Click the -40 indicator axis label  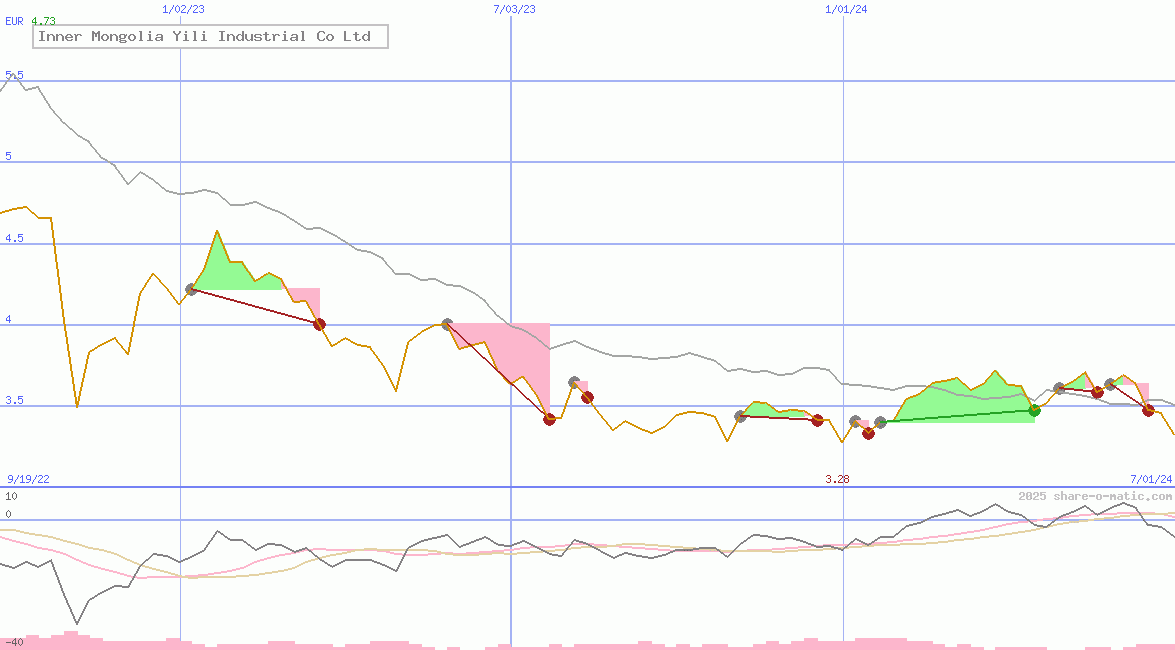pyautogui.click(x=14, y=643)
